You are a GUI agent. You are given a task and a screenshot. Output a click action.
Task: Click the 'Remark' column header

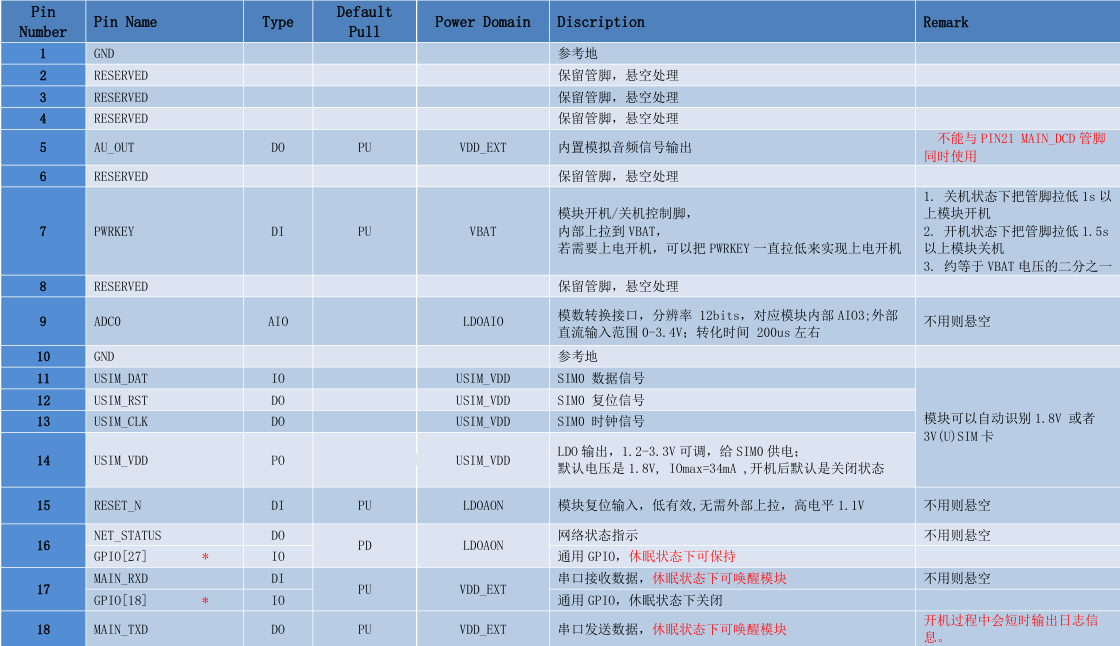click(1017, 21)
